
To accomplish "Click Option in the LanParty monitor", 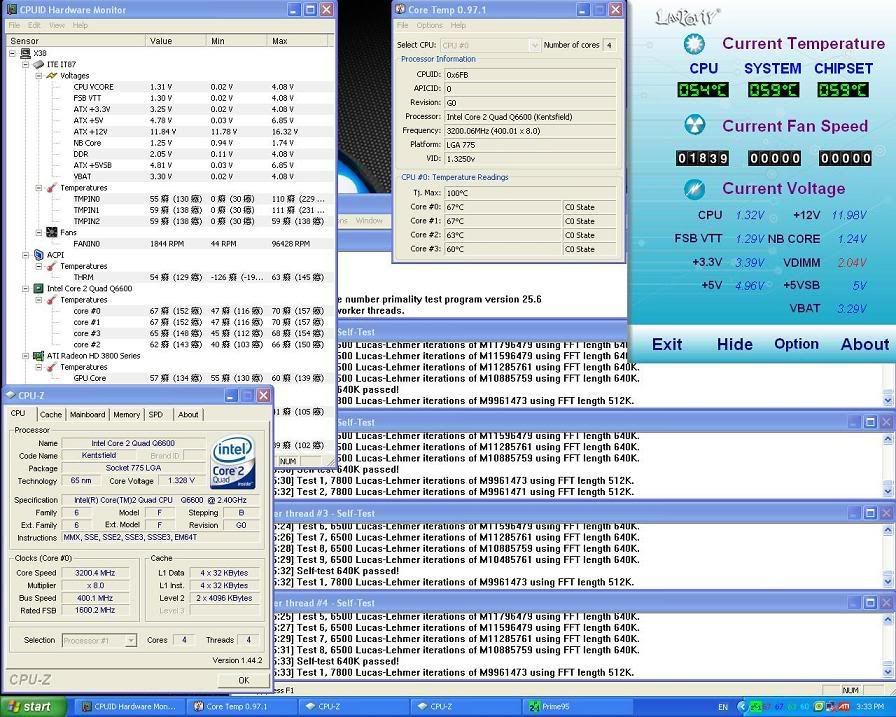I will point(796,344).
